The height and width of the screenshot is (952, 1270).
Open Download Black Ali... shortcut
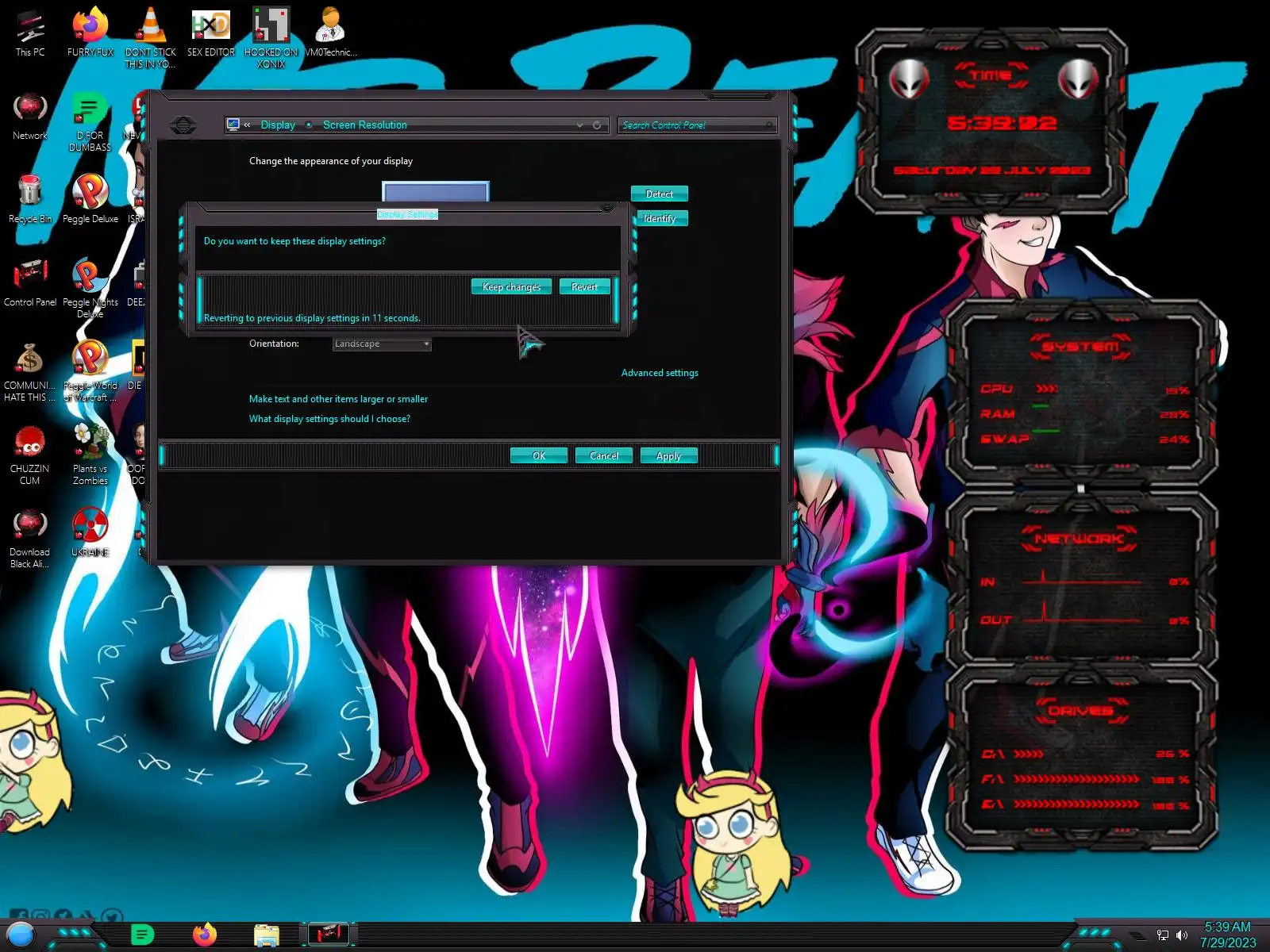click(x=30, y=538)
